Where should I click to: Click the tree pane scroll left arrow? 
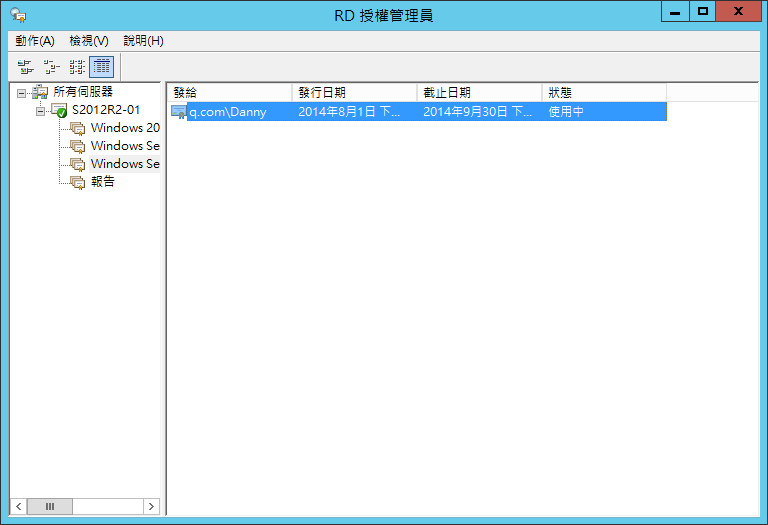(19, 506)
